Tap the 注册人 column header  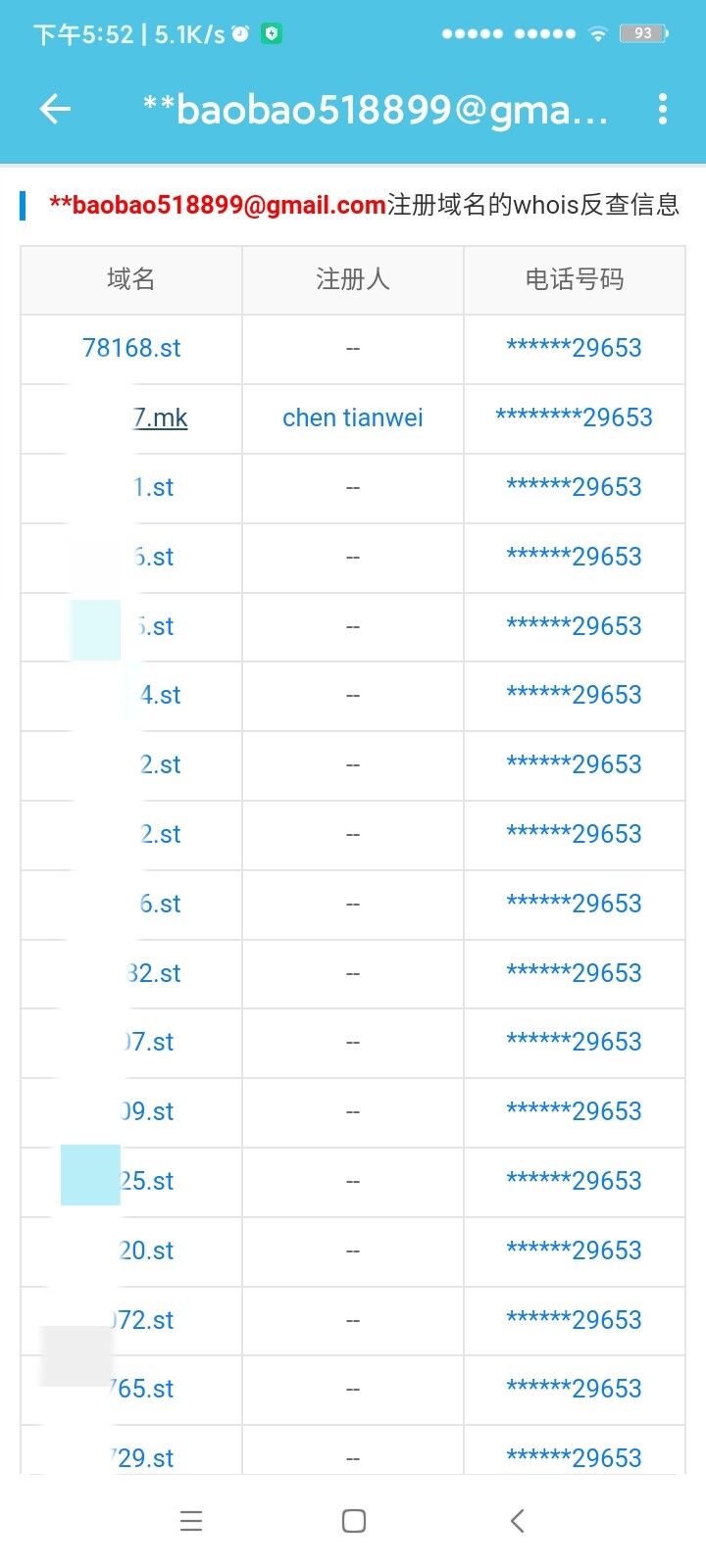coord(352,279)
